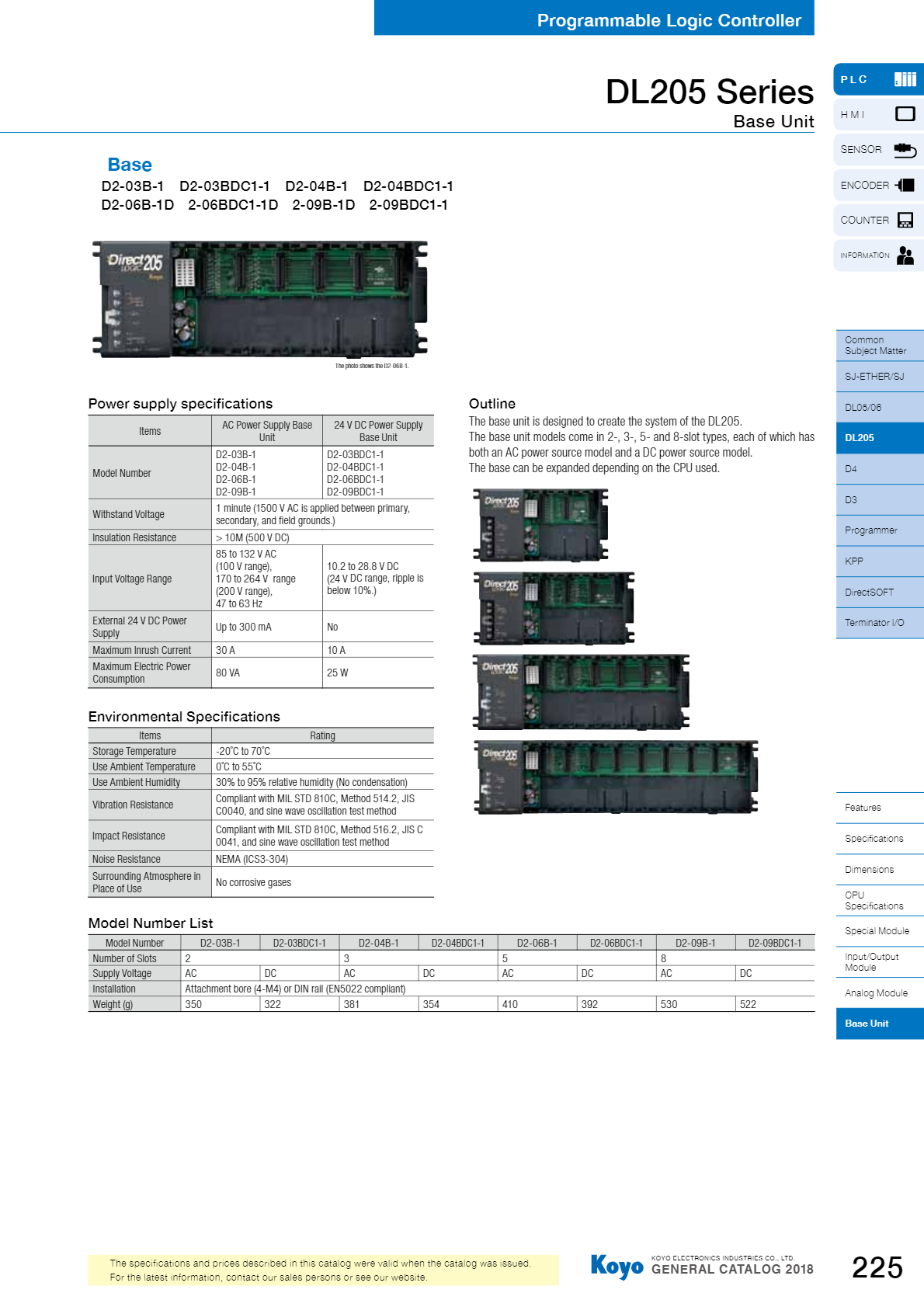This screenshot has width=924, height=1307.
Task: Click GENERAL CATALOG 2018 footer text
Action: pyautogui.click(x=732, y=1270)
